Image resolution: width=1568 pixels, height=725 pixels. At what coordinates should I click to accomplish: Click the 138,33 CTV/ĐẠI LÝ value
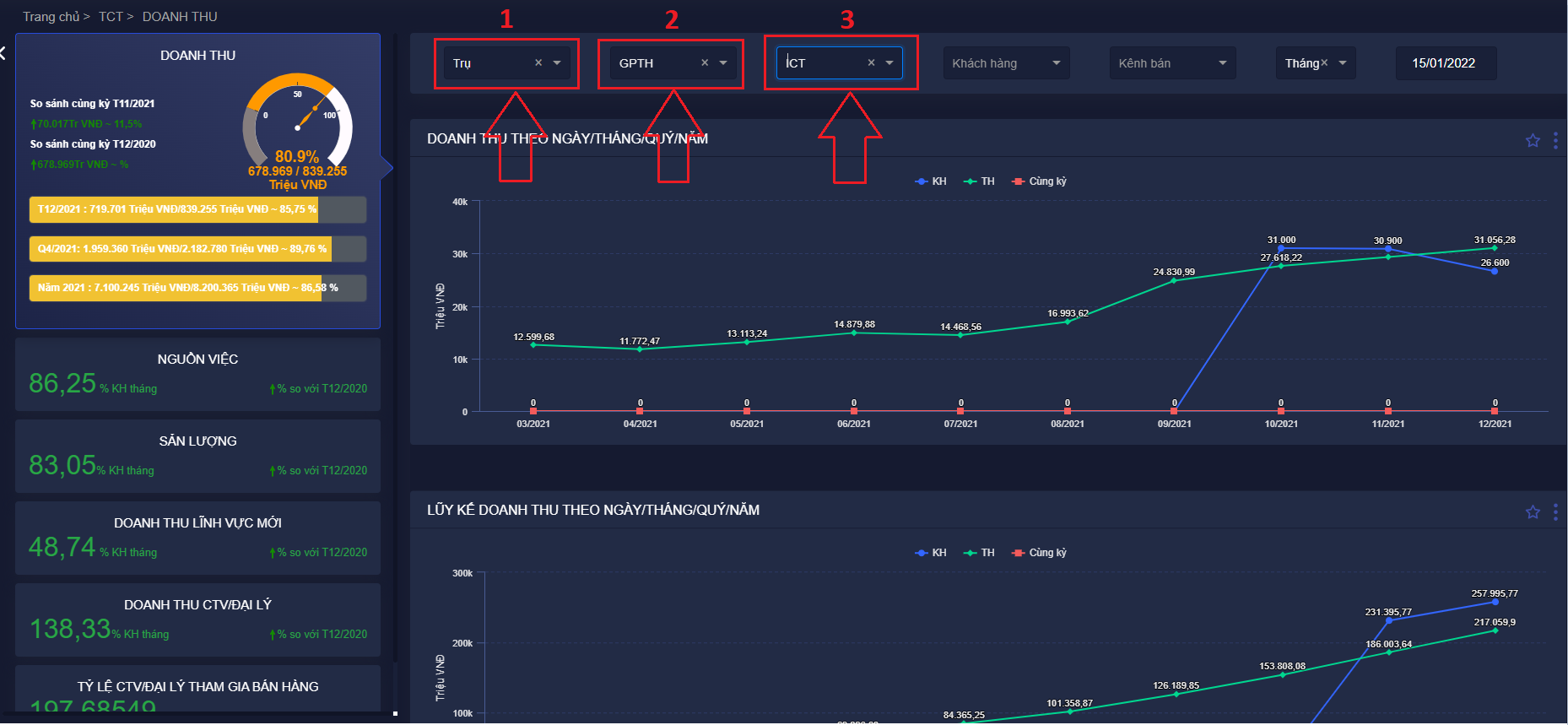pyautogui.click(x=70, y=629)
